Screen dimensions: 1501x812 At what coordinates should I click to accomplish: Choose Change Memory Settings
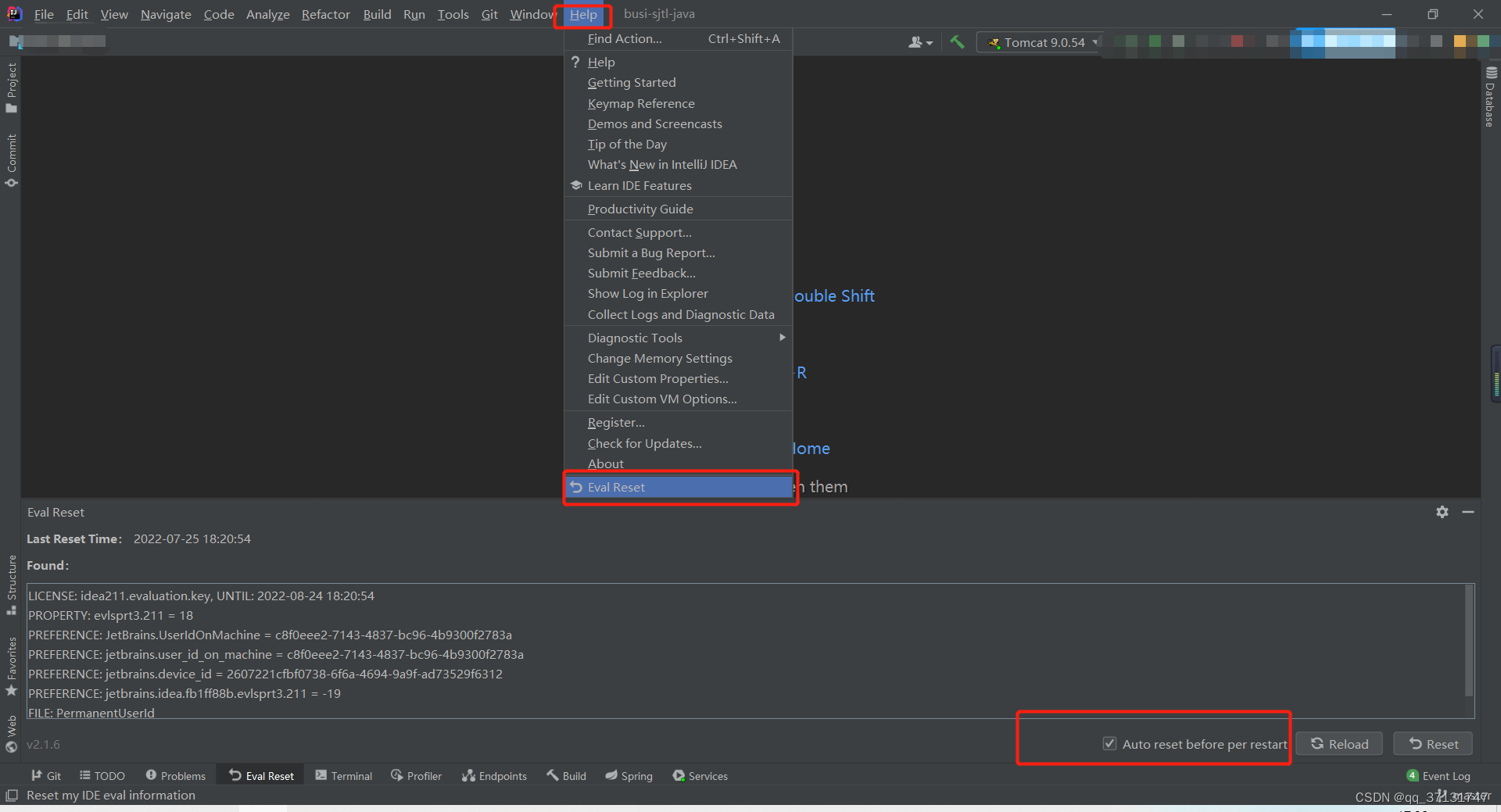[x=679, y=358]
